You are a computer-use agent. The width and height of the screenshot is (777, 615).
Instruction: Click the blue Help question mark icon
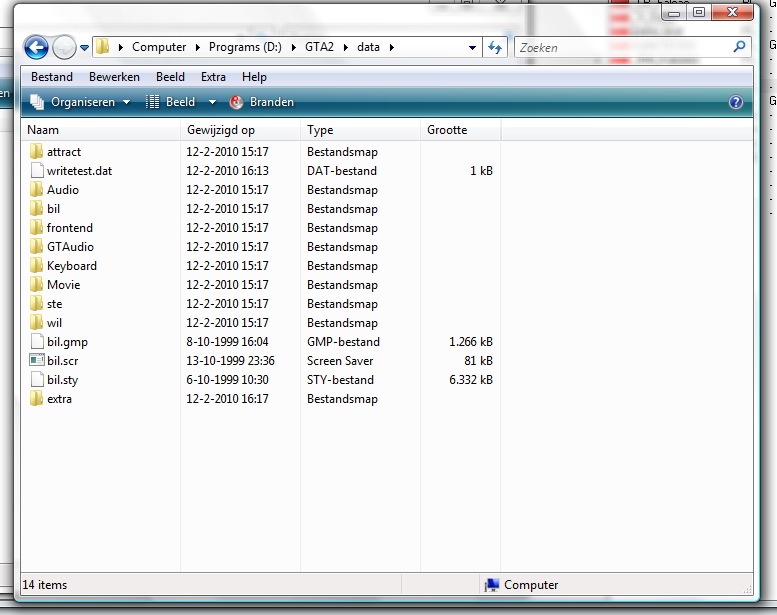click(736, 102)
